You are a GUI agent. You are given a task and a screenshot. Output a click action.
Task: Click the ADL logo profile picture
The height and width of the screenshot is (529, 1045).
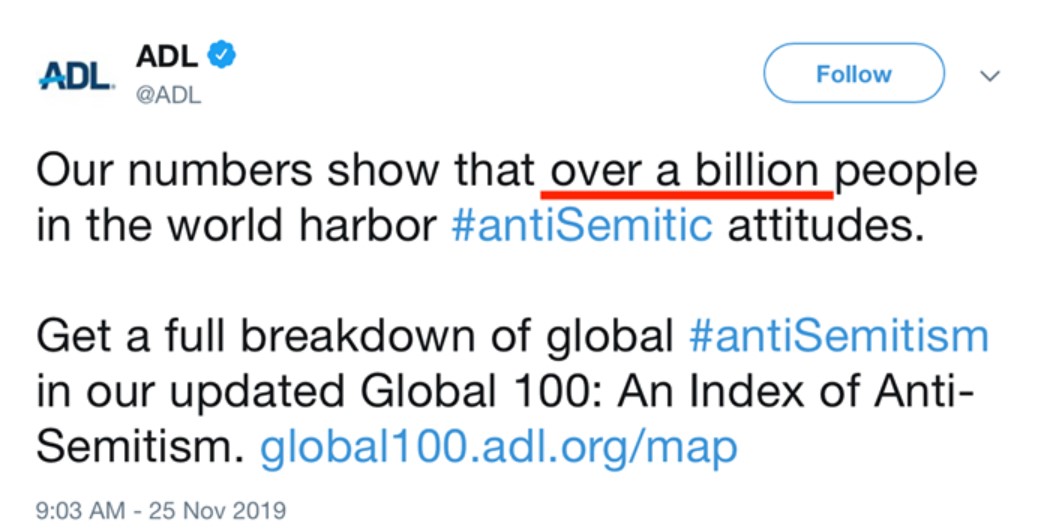76,76
